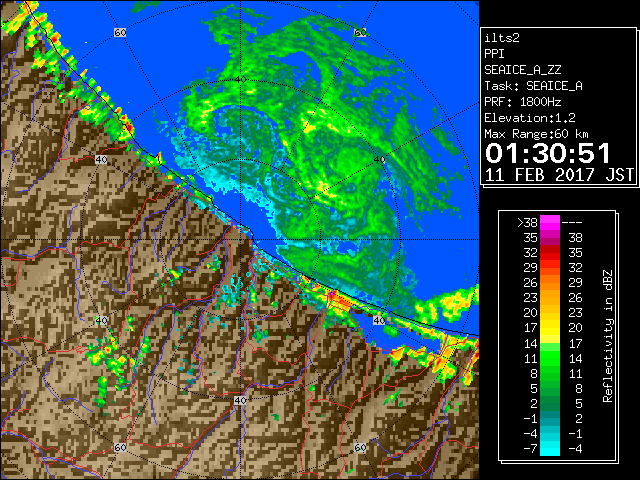Click the 40 range label south of center

(x=240, y=400)
